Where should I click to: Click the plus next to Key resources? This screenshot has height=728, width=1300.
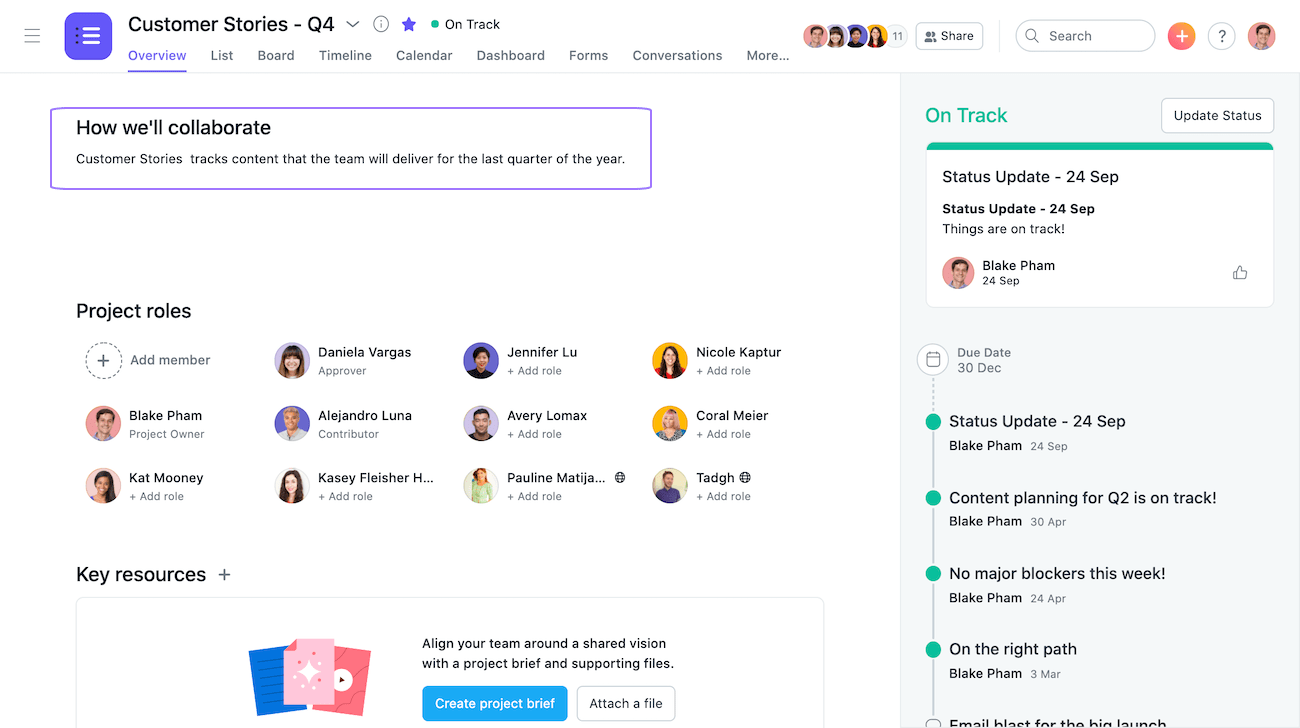(x=224, y=574)
